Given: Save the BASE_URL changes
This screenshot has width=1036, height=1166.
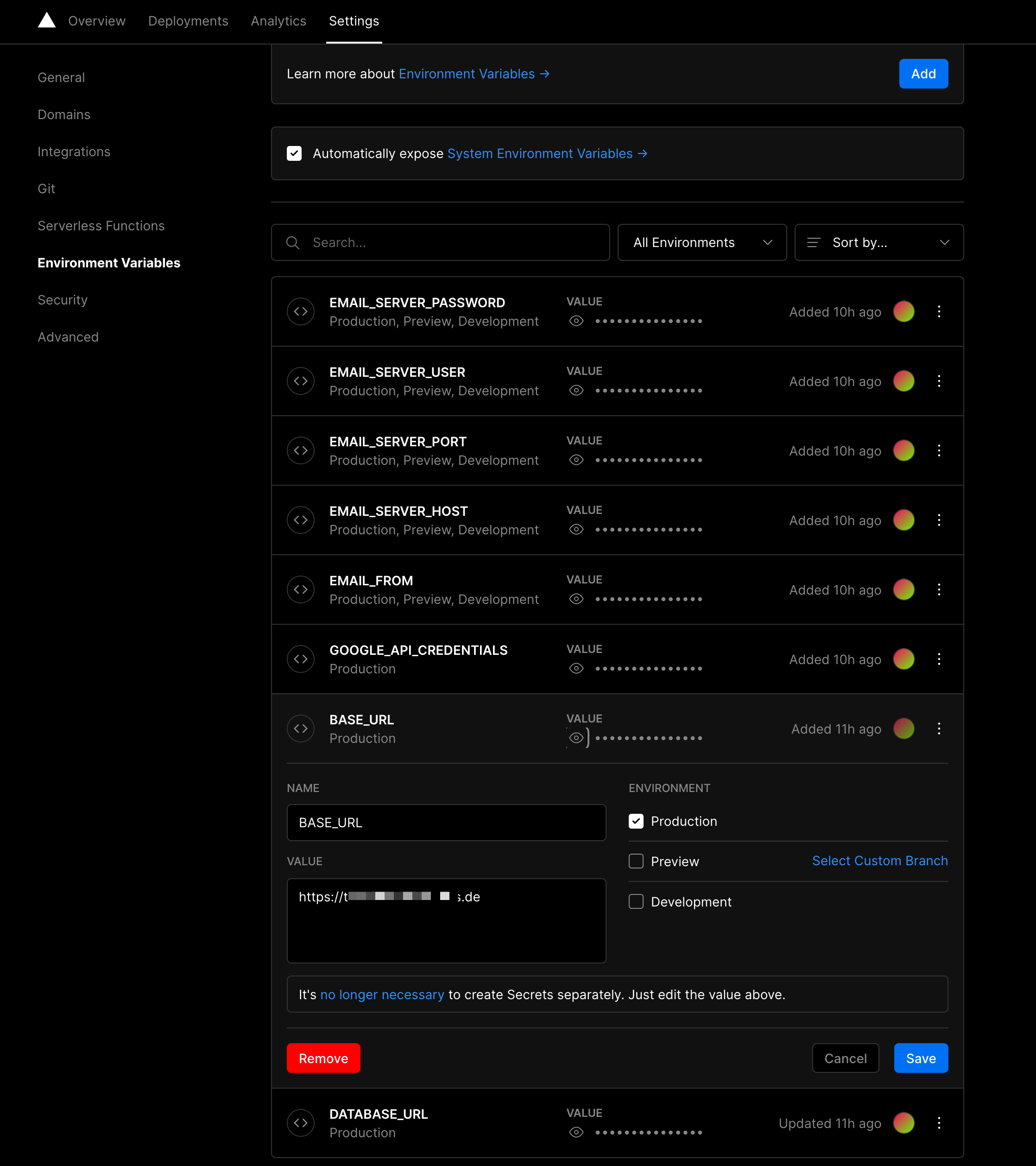Looking at the screenshot, I should click(x=921, y=1058).
